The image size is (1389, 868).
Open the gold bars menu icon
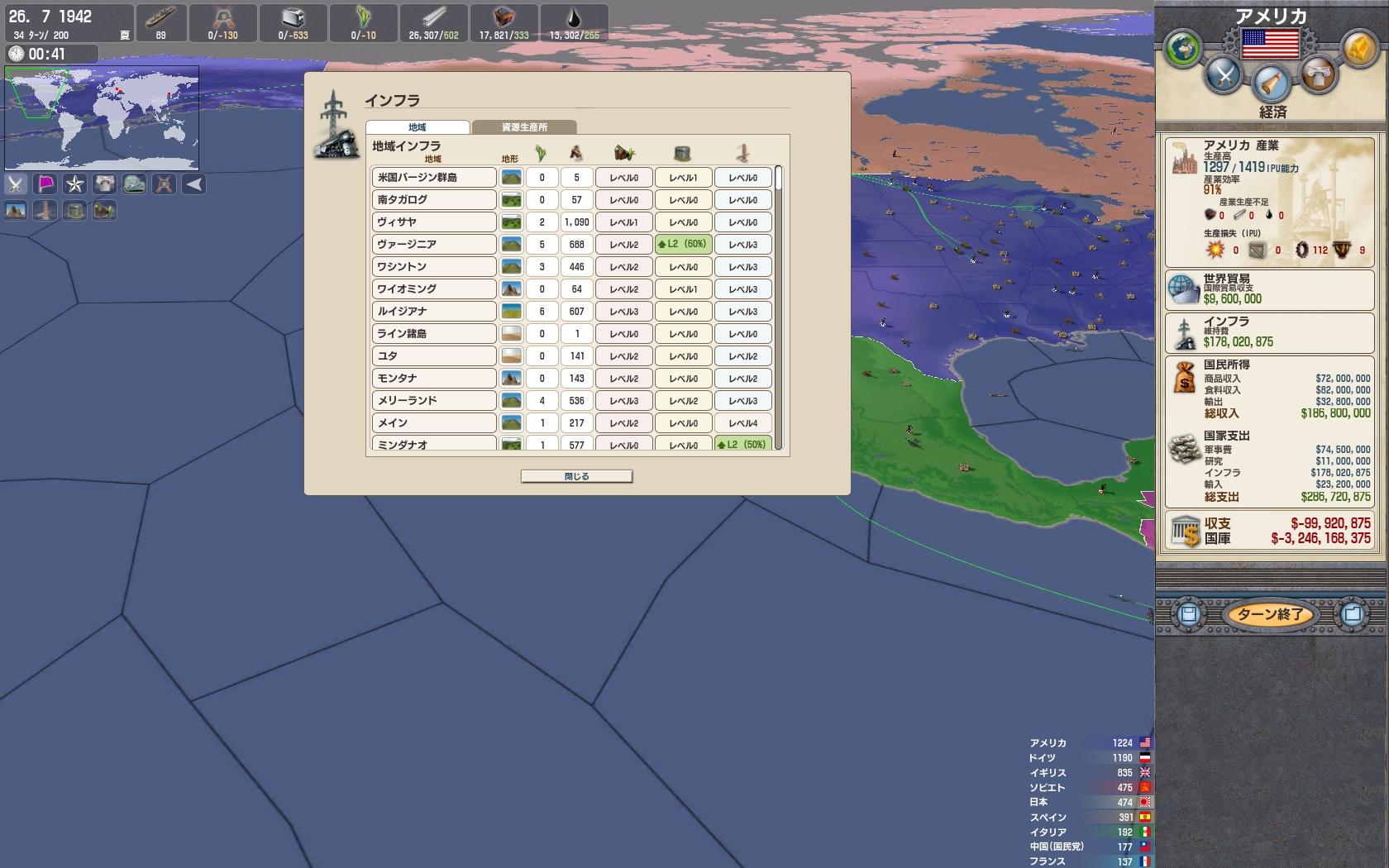click(1358, 48)
